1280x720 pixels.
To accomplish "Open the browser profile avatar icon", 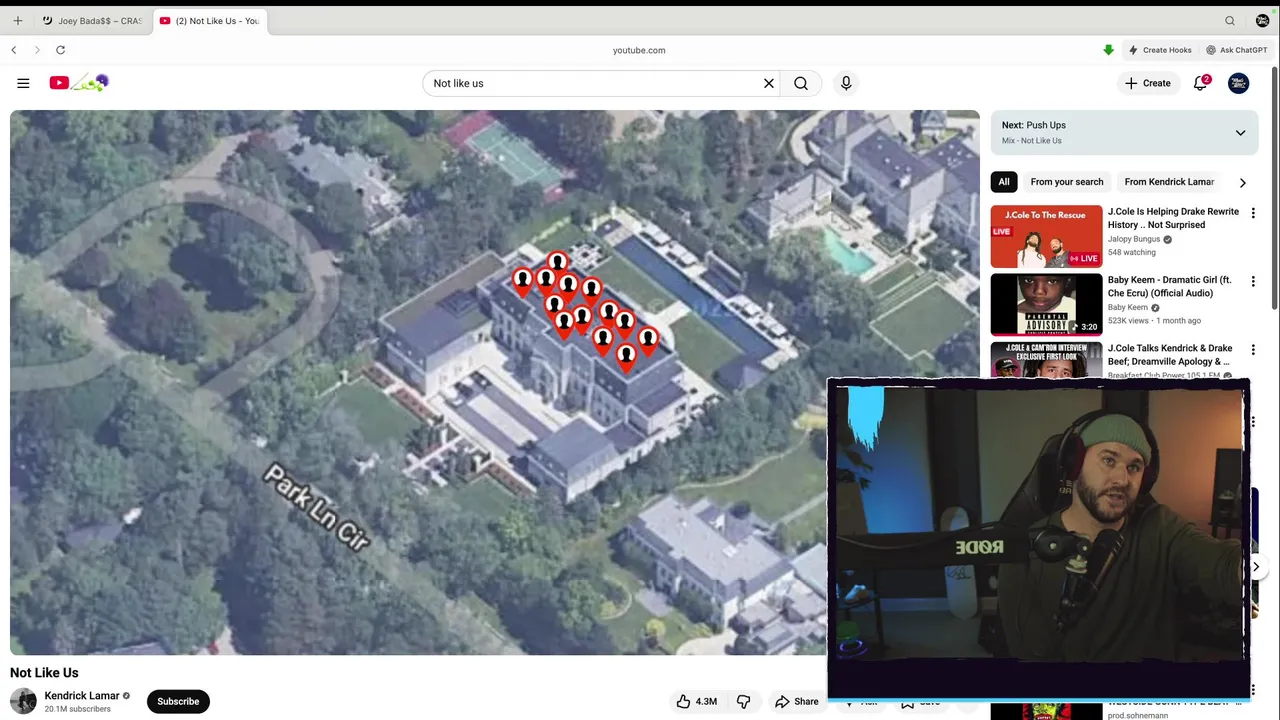I will 1262,20.
